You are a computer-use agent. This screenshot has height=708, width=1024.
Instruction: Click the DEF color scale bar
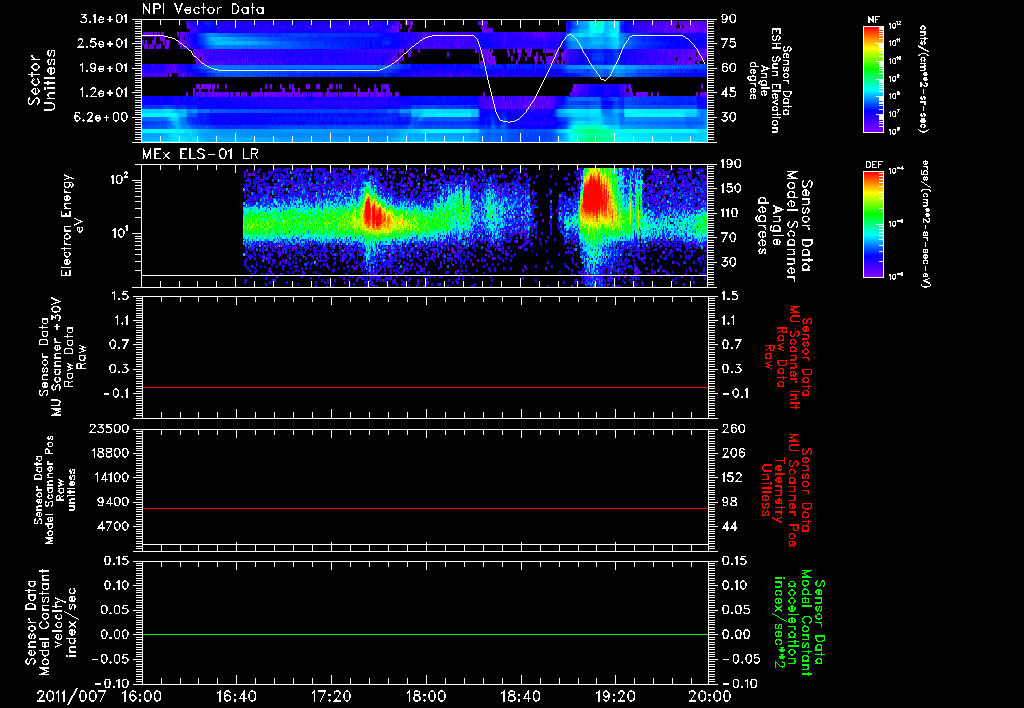(873, 223)
